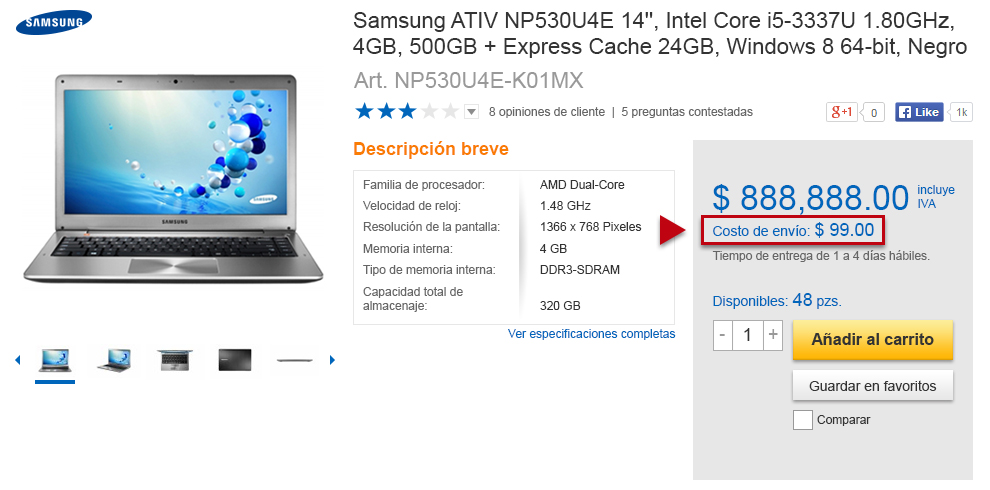
Task: Click Guardar en favoritos button
Action: tap(873, 386)
